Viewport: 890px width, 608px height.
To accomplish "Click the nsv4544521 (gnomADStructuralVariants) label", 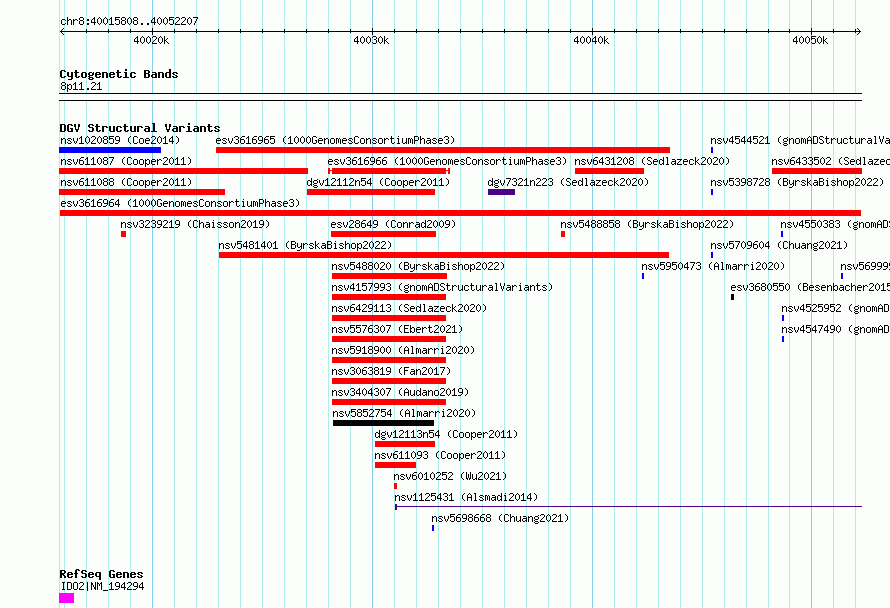I will click(800, 140).
